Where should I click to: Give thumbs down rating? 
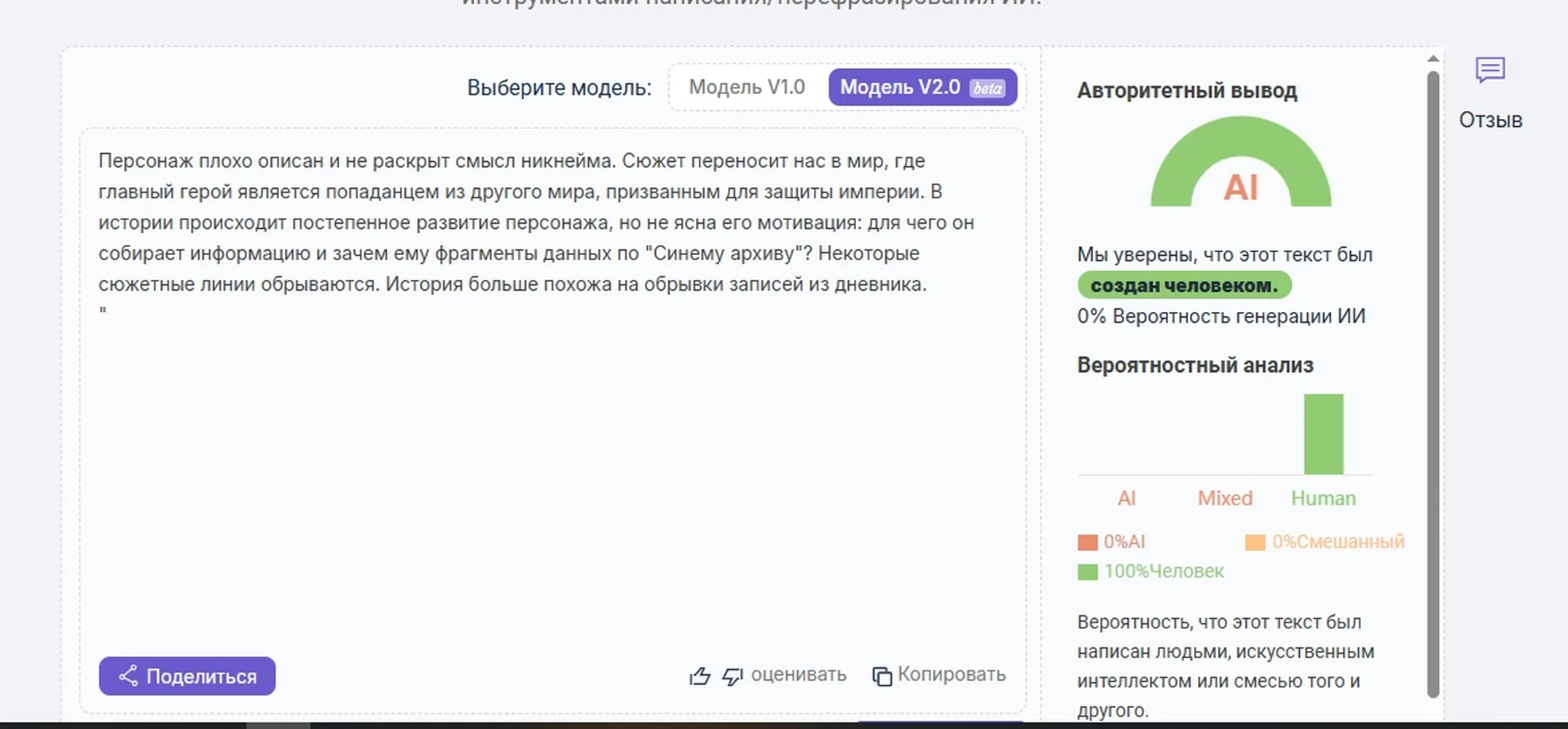tap(732, 676)
